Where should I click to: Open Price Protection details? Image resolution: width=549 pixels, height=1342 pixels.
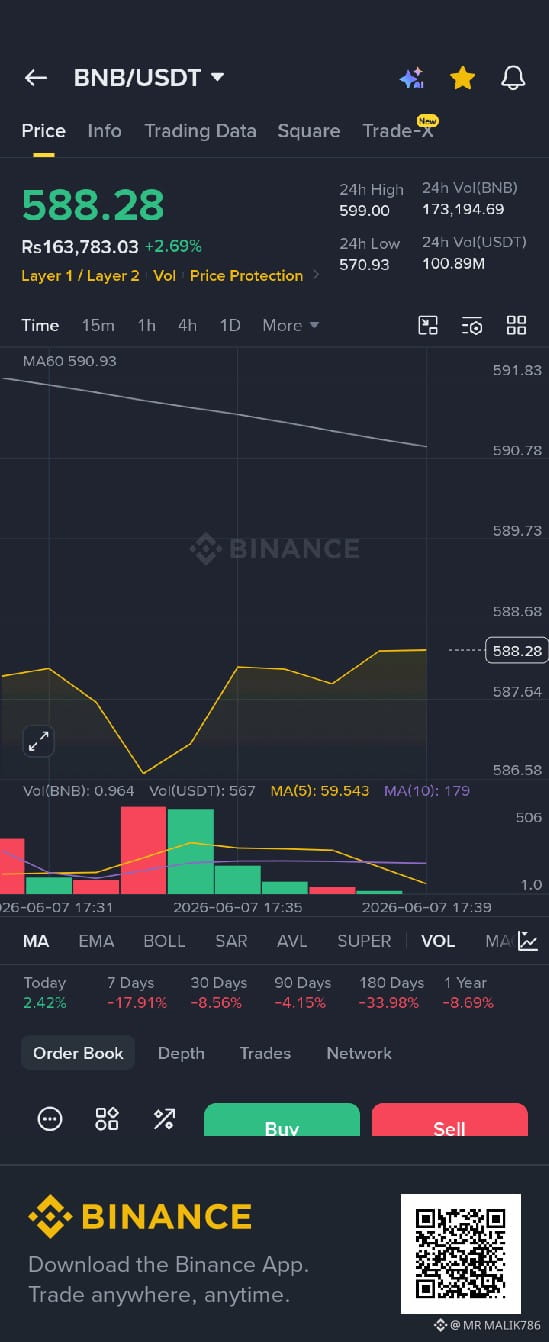[246, 276]
